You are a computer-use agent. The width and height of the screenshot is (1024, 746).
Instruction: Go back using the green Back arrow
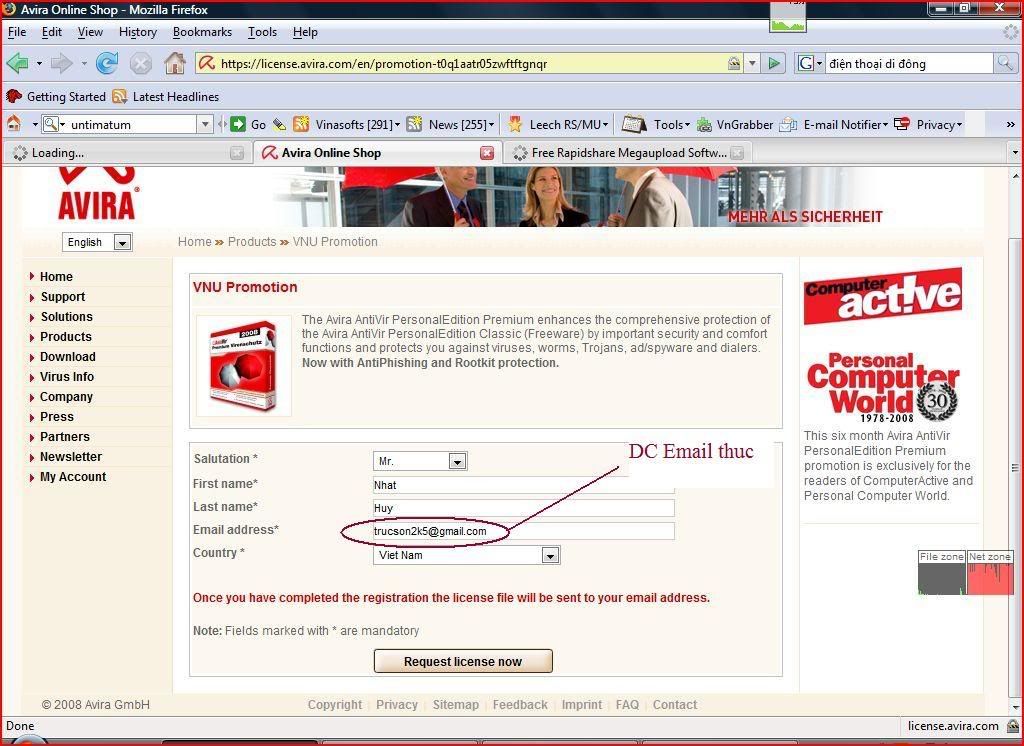(18, 63)
